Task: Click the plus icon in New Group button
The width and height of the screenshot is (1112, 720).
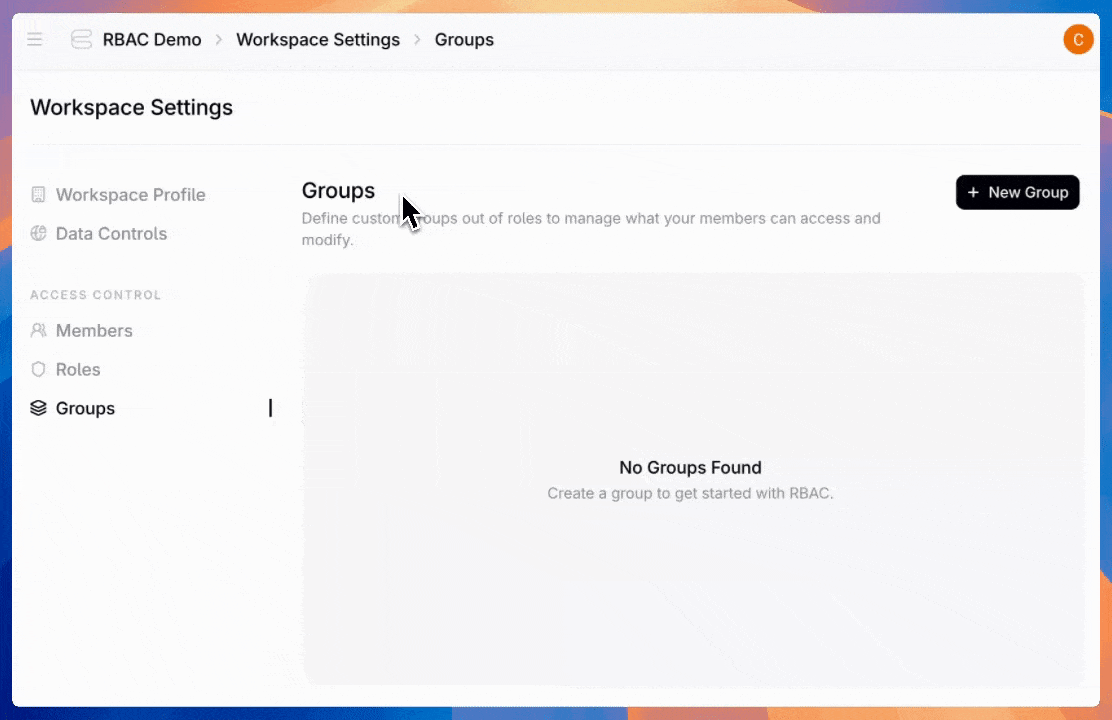Action: 973,193
